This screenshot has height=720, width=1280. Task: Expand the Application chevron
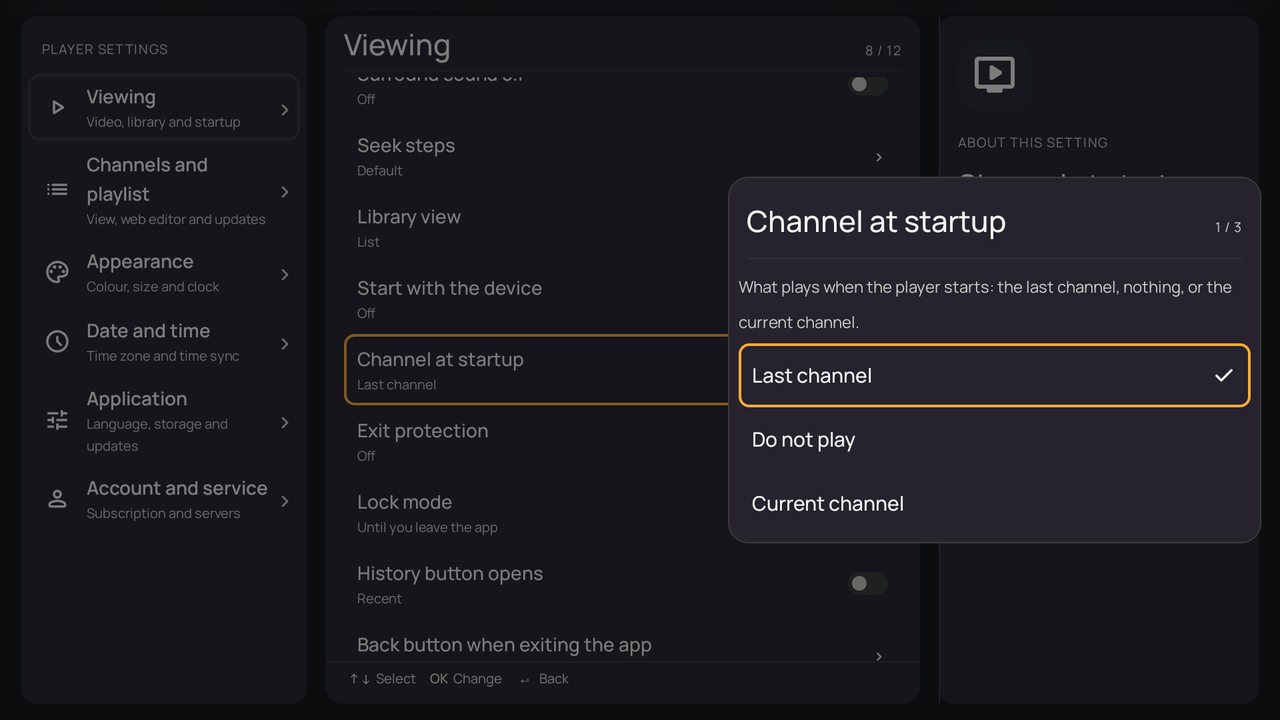[285, 423]
